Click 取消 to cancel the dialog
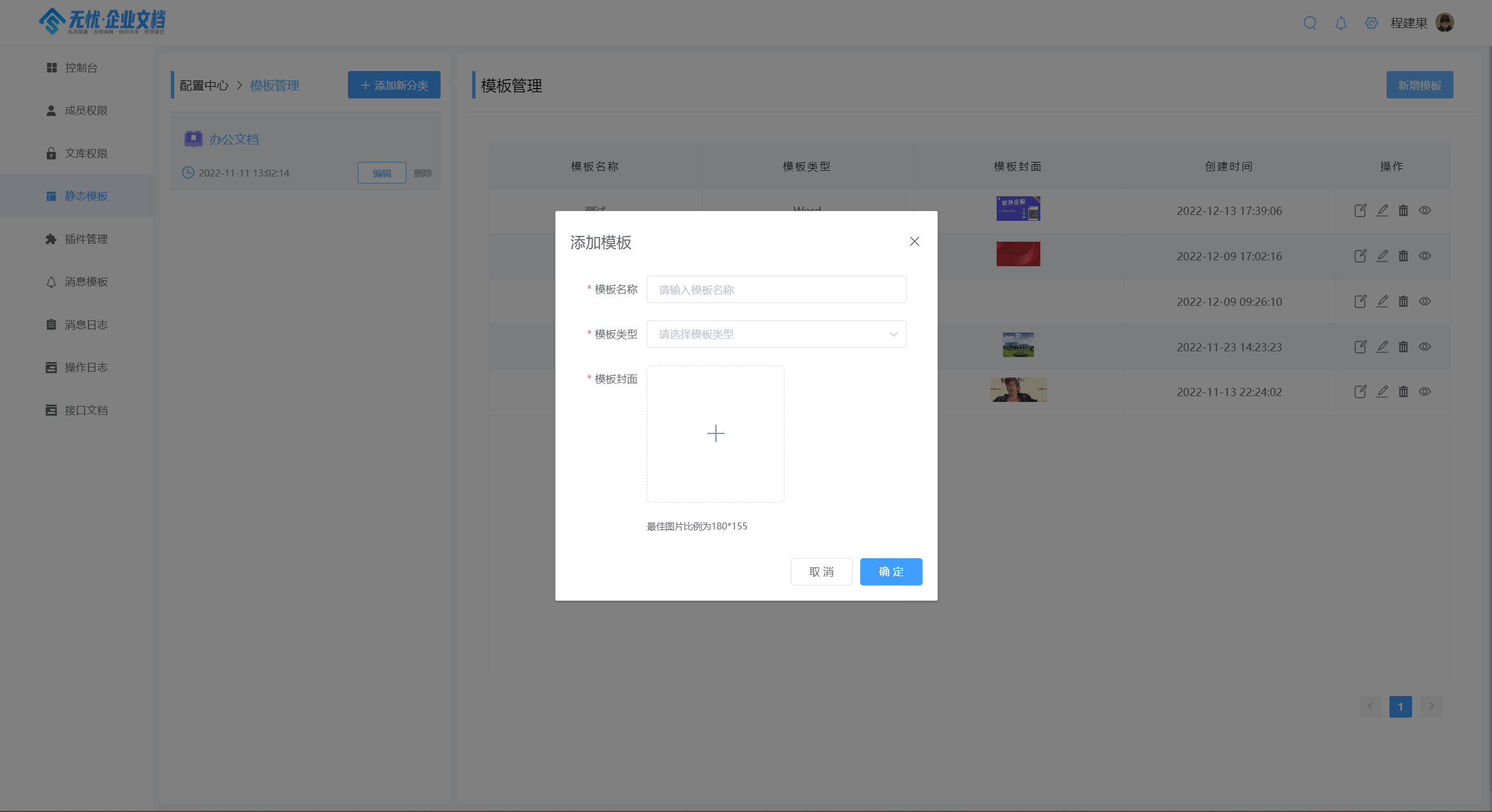The height and width of the screenshot is (812, 1492). [x=821, y=571]
